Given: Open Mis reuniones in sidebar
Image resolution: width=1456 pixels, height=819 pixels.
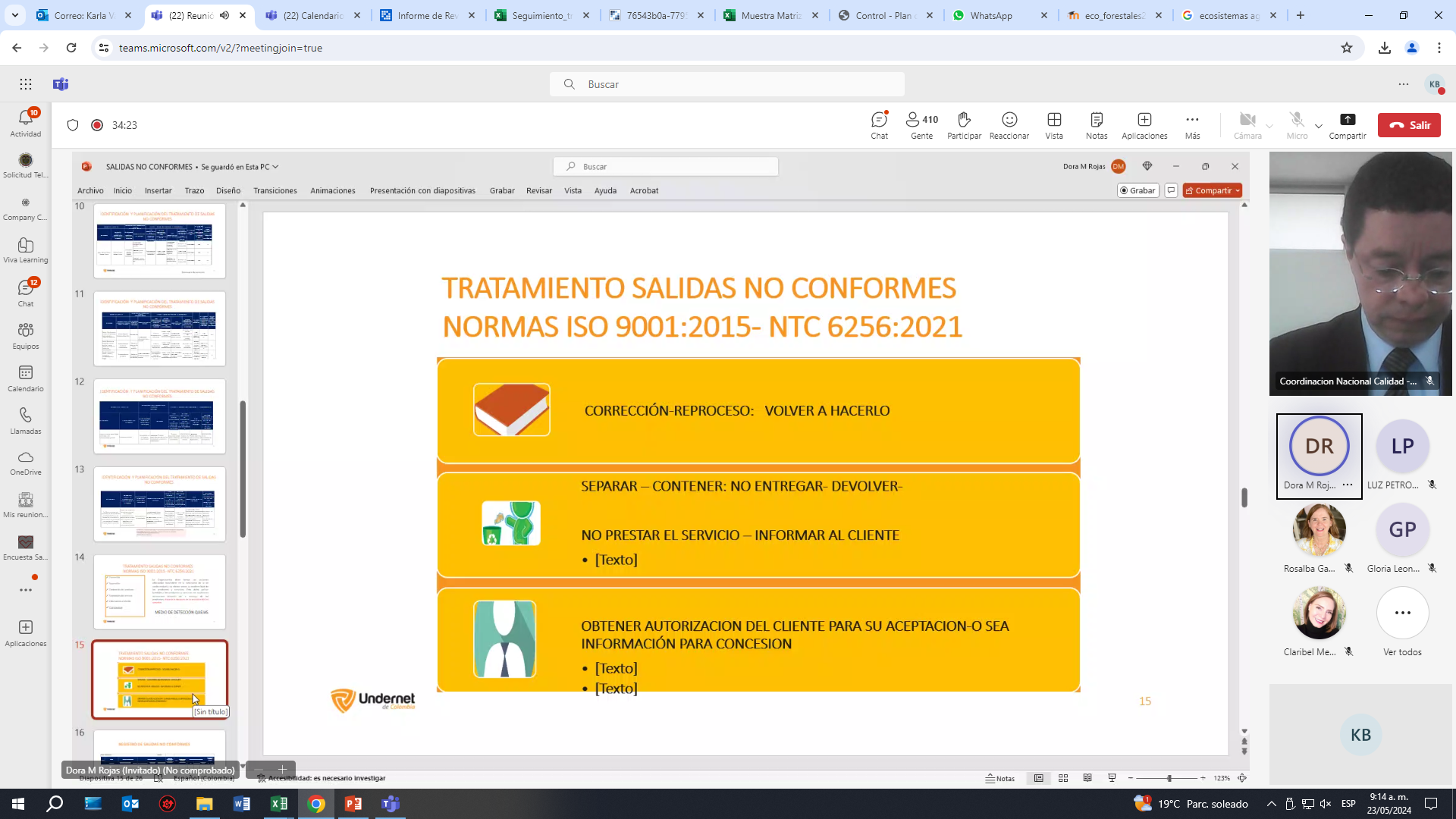Looking at the screenshot, I should pos(26,505).
